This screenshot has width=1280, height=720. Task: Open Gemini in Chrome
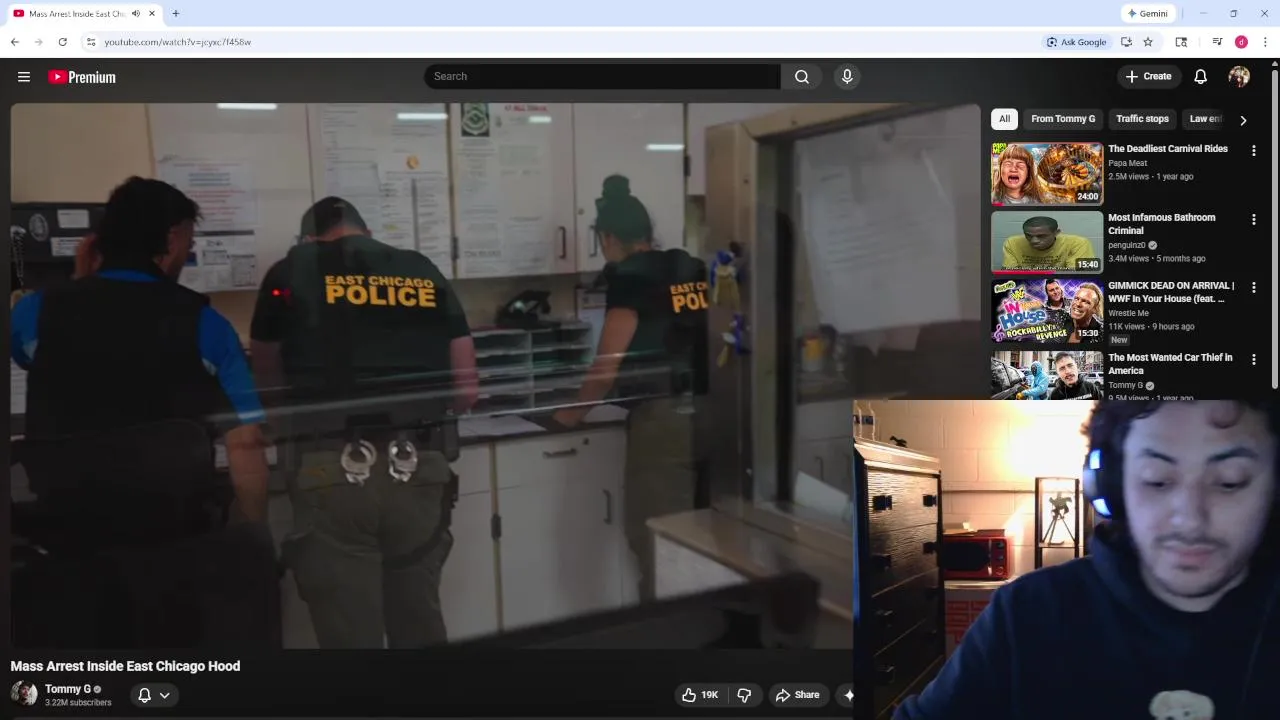[x=1147, y=13]
